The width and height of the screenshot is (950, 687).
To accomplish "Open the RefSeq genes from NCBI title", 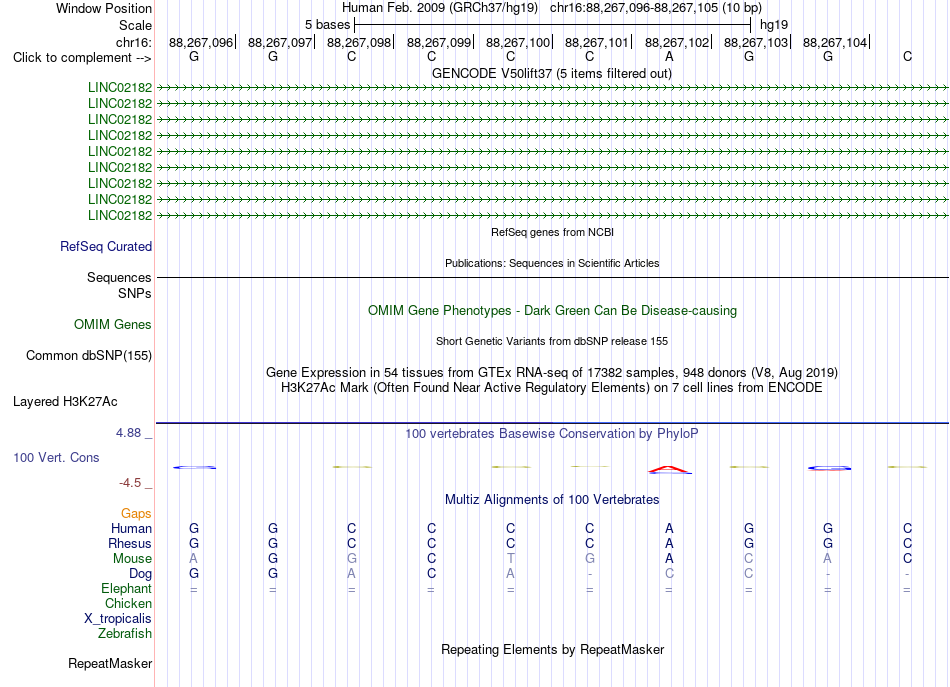I will [552, 232].
